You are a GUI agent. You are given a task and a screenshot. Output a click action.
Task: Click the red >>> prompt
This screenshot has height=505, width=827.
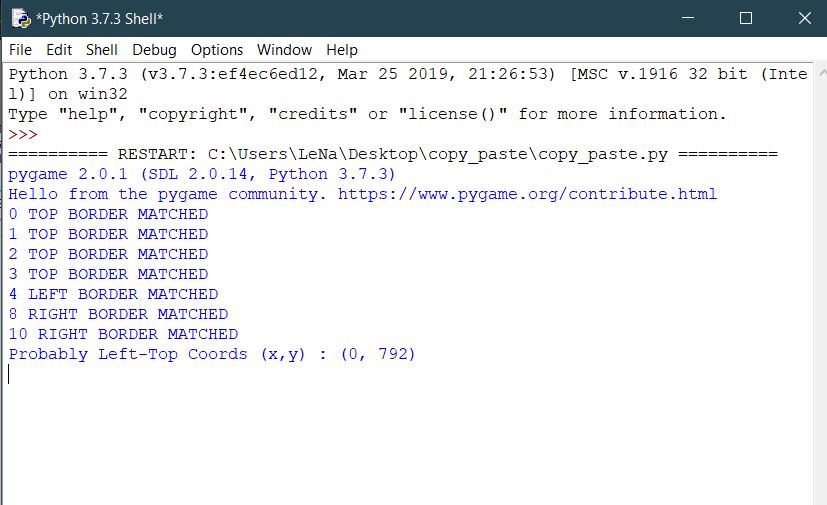pyautogui.click(x=23, y=134)
